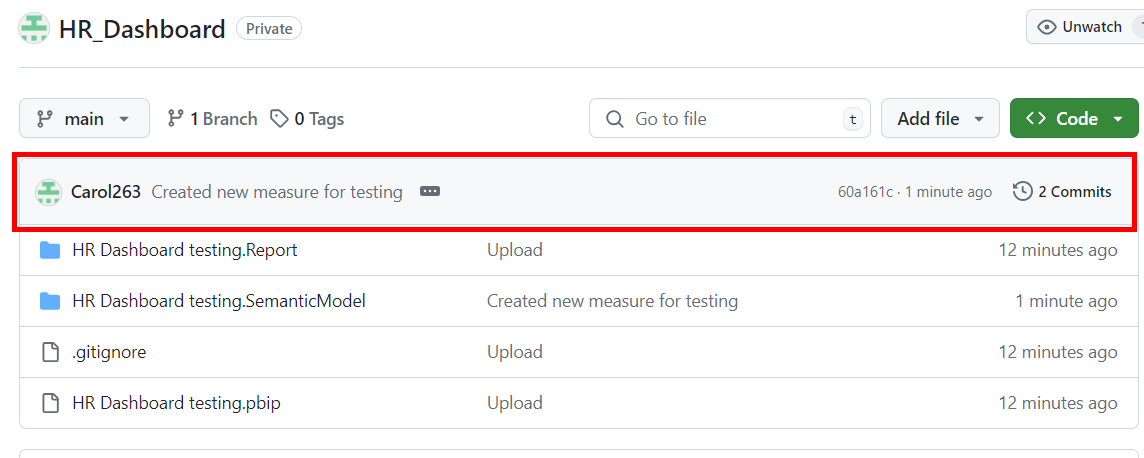1144x458 pixels.
Task: Expand the commit message ellipsis icon
Action: (x=430, y=191)
